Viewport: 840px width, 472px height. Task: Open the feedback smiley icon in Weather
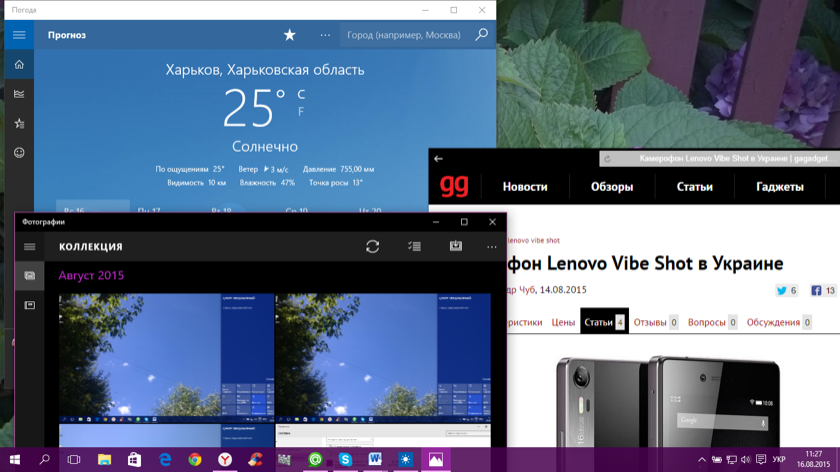[x=19, y=153]
